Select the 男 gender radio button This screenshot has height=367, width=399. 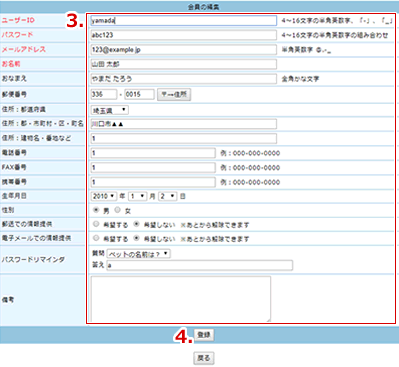pyautogui.click(x=96, y=210)
